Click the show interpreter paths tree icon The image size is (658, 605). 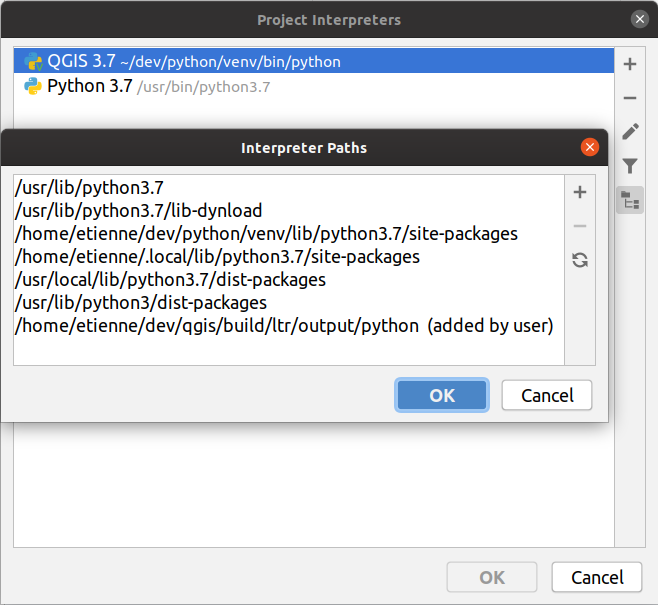tap(630, 200)
